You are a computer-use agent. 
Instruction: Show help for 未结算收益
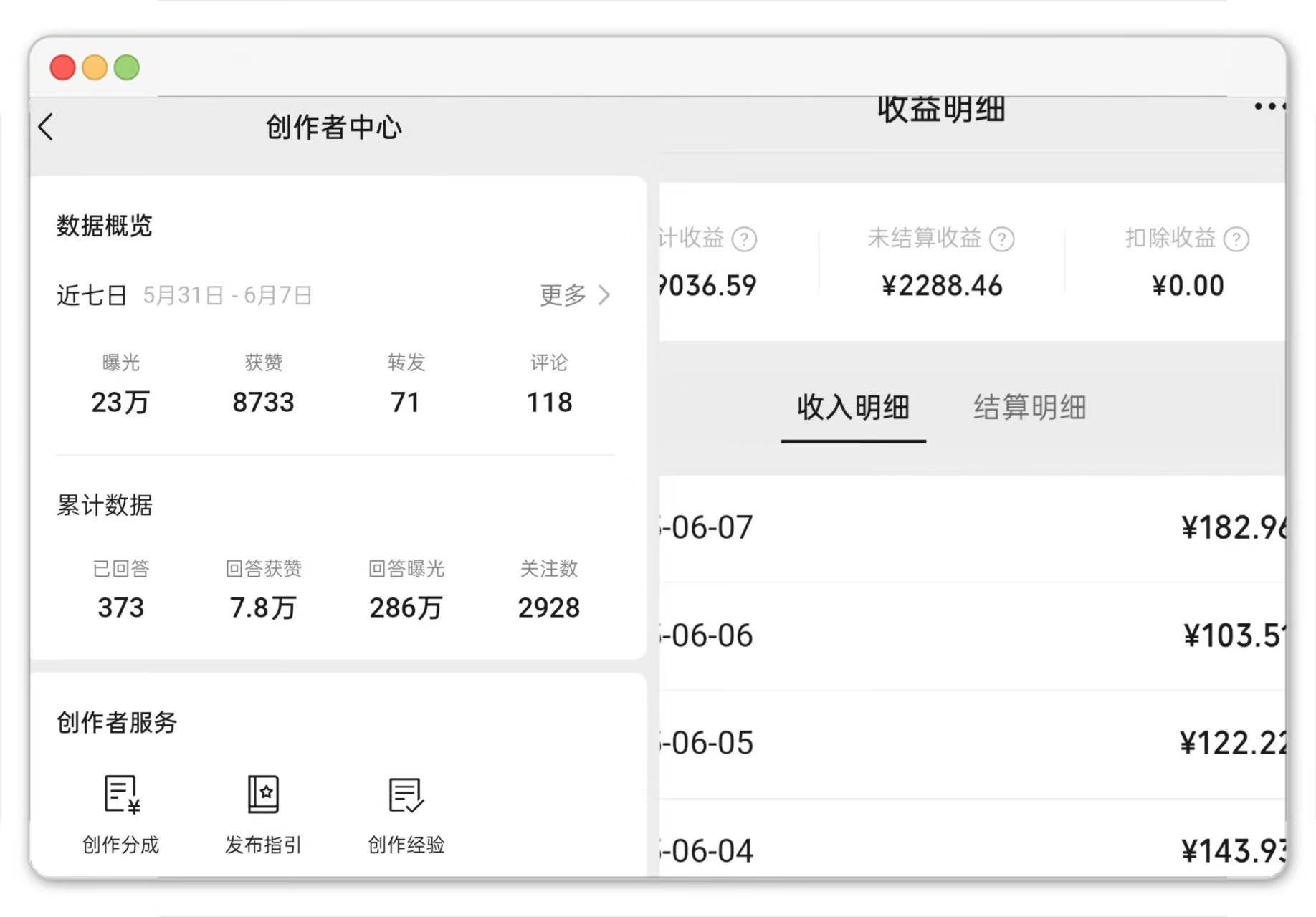[x=1001, y=239]
